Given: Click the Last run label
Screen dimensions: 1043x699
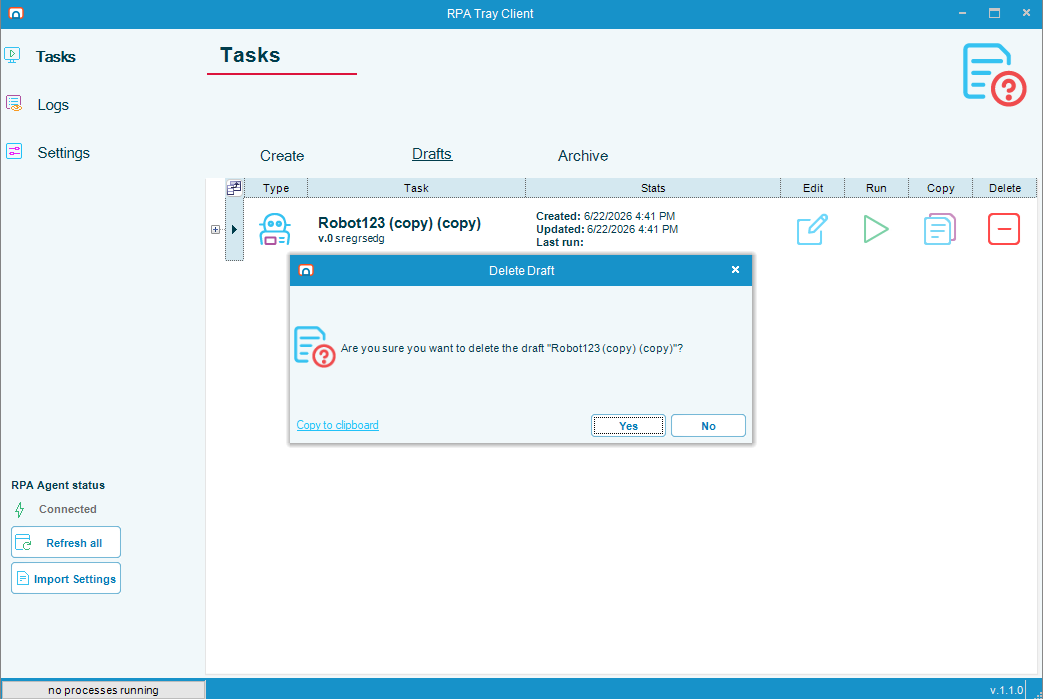Looking at the screenshot, I should (x=559, y=243).
